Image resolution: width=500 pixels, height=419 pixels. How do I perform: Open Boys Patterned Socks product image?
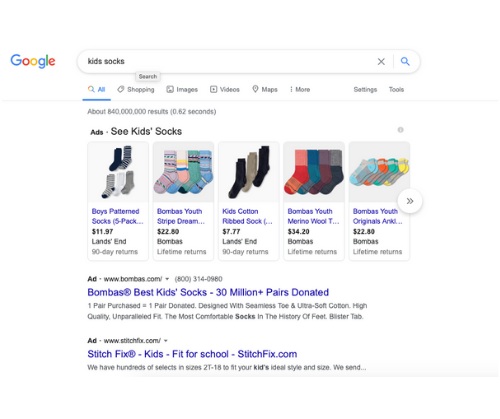(118, 172)
